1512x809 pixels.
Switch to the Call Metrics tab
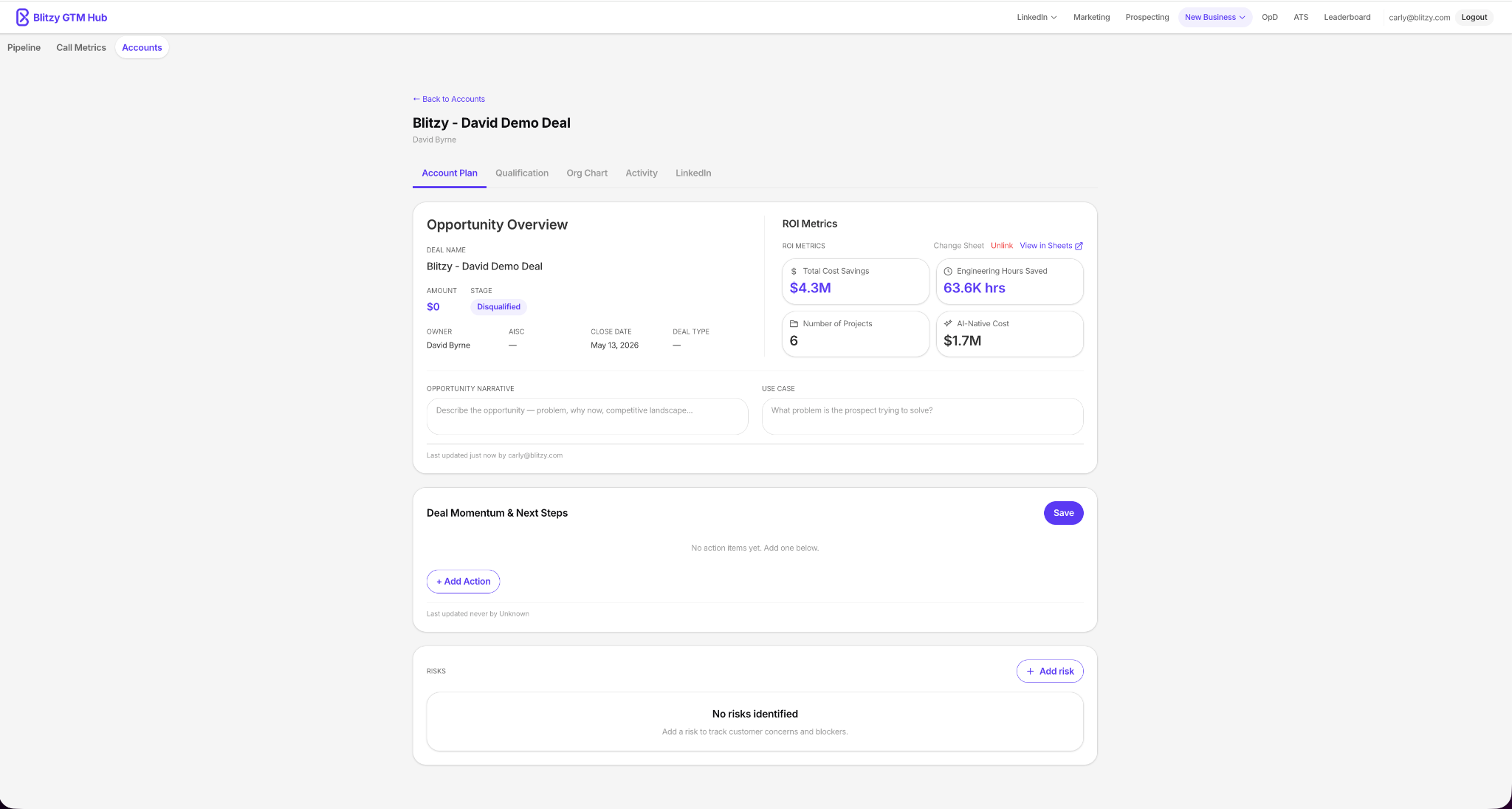click(81, 47)
